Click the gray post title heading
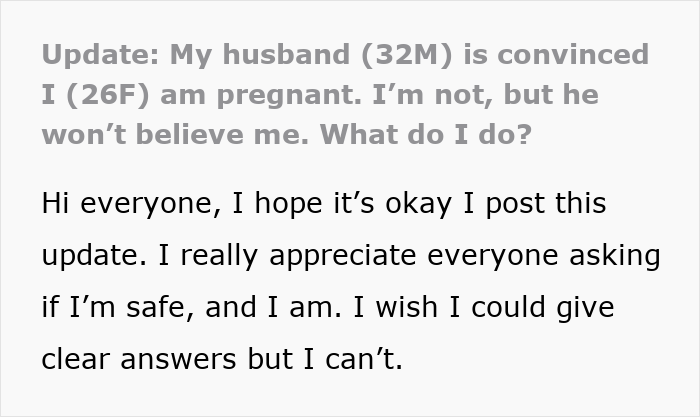 tap(345, 95)
